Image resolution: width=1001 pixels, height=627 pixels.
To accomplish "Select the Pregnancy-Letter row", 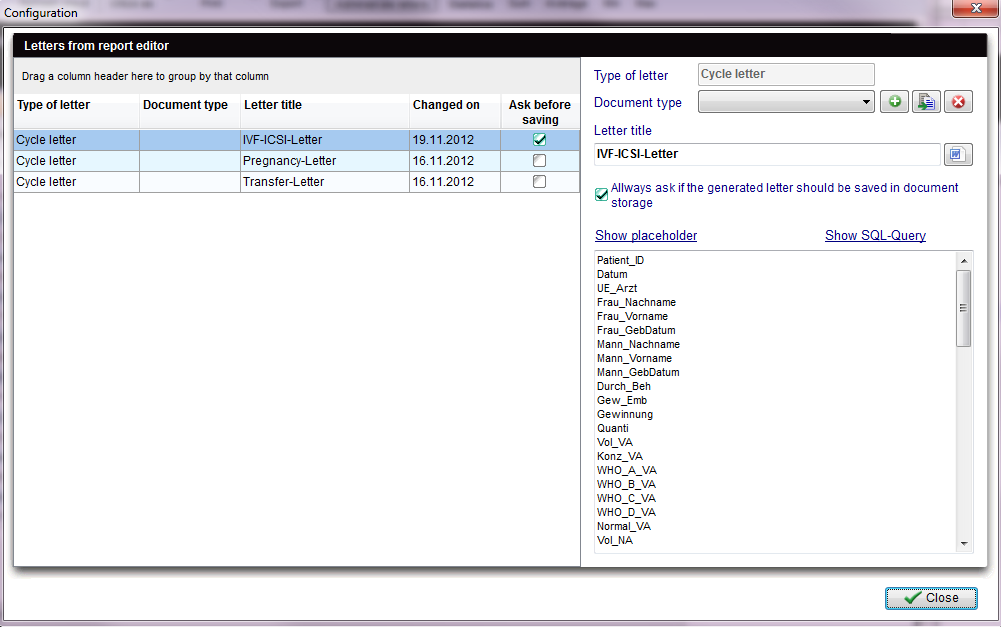I will (297, 161).
